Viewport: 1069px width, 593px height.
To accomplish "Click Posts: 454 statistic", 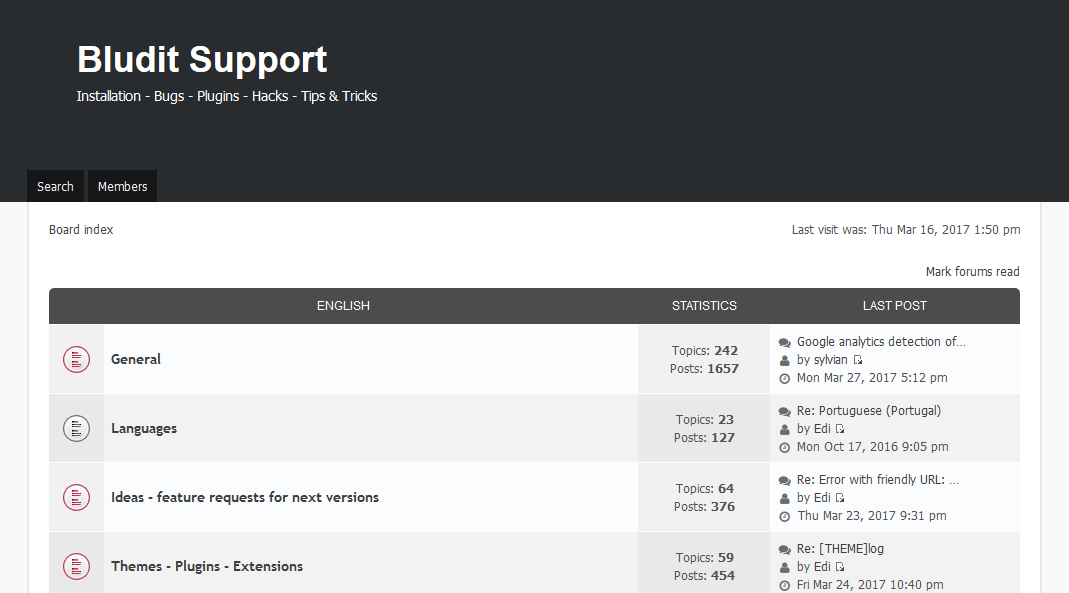I will pyautogui.click(x=704, y=575).
